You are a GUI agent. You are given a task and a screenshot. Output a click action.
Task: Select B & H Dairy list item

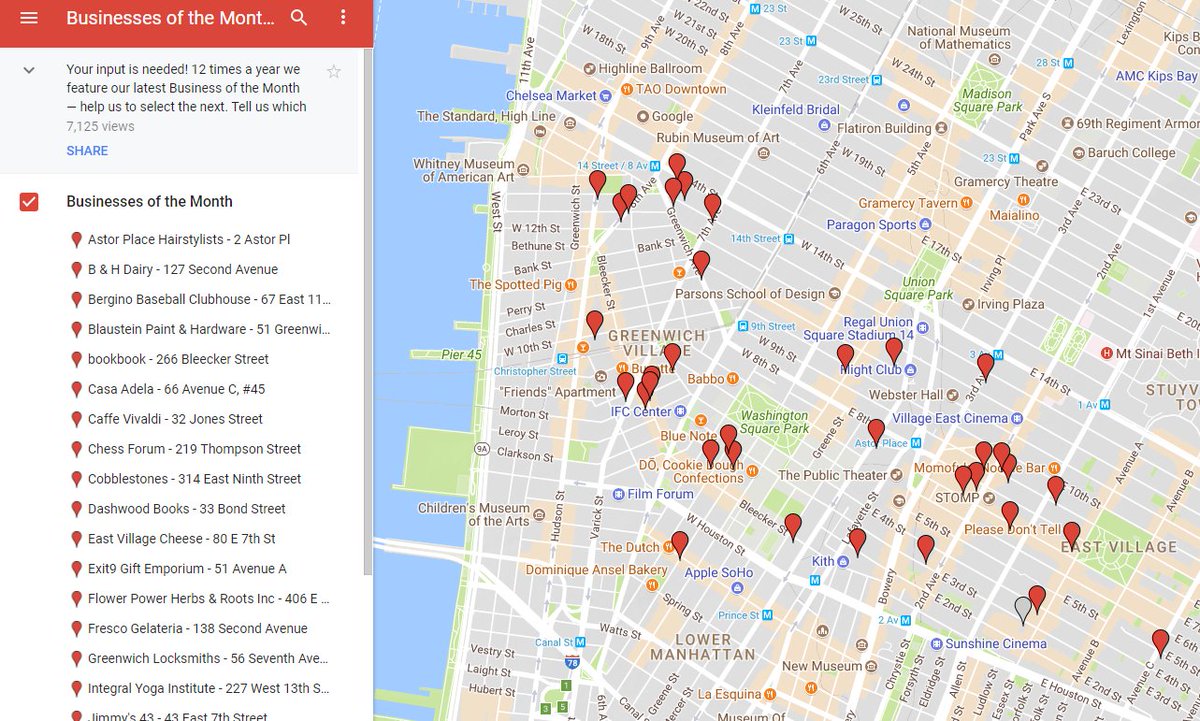[x=183, y=270]
